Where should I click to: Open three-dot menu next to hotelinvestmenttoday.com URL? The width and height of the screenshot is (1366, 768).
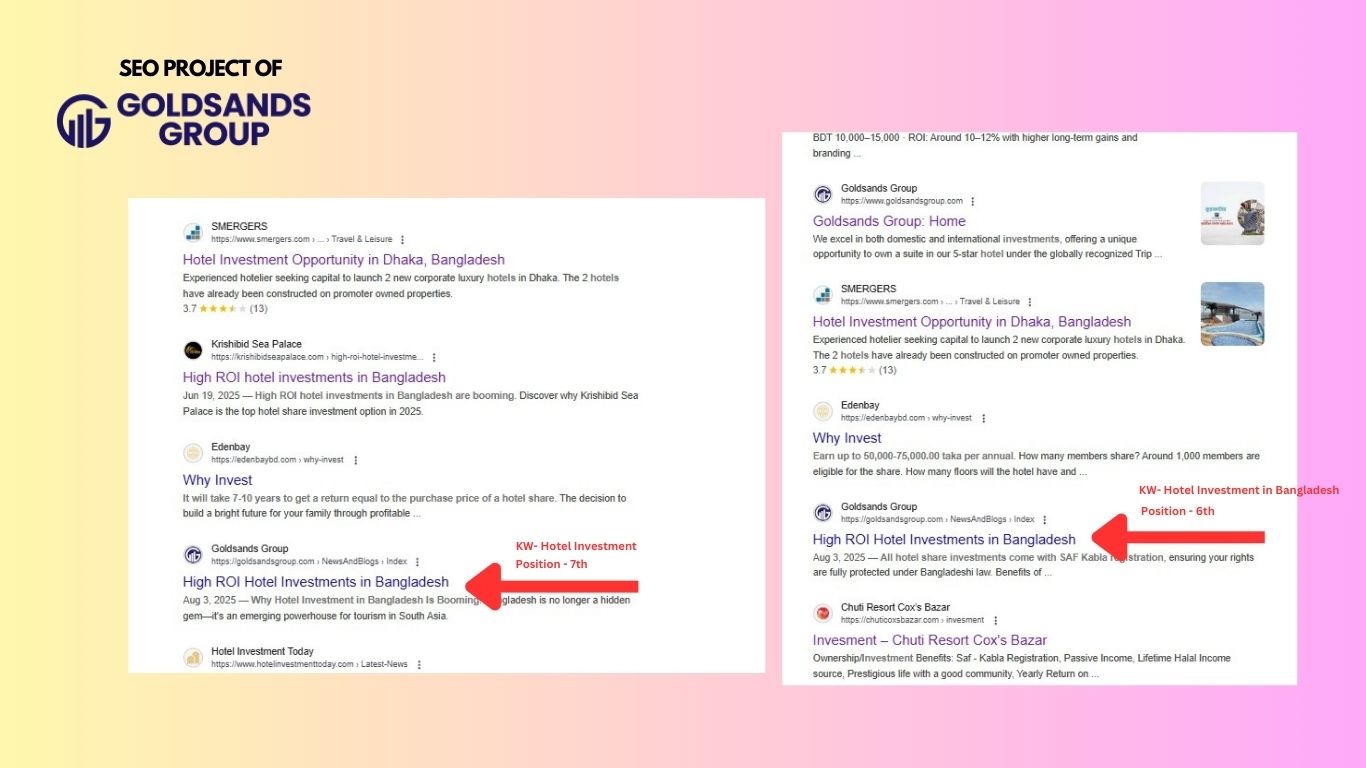tap(419, 665)
